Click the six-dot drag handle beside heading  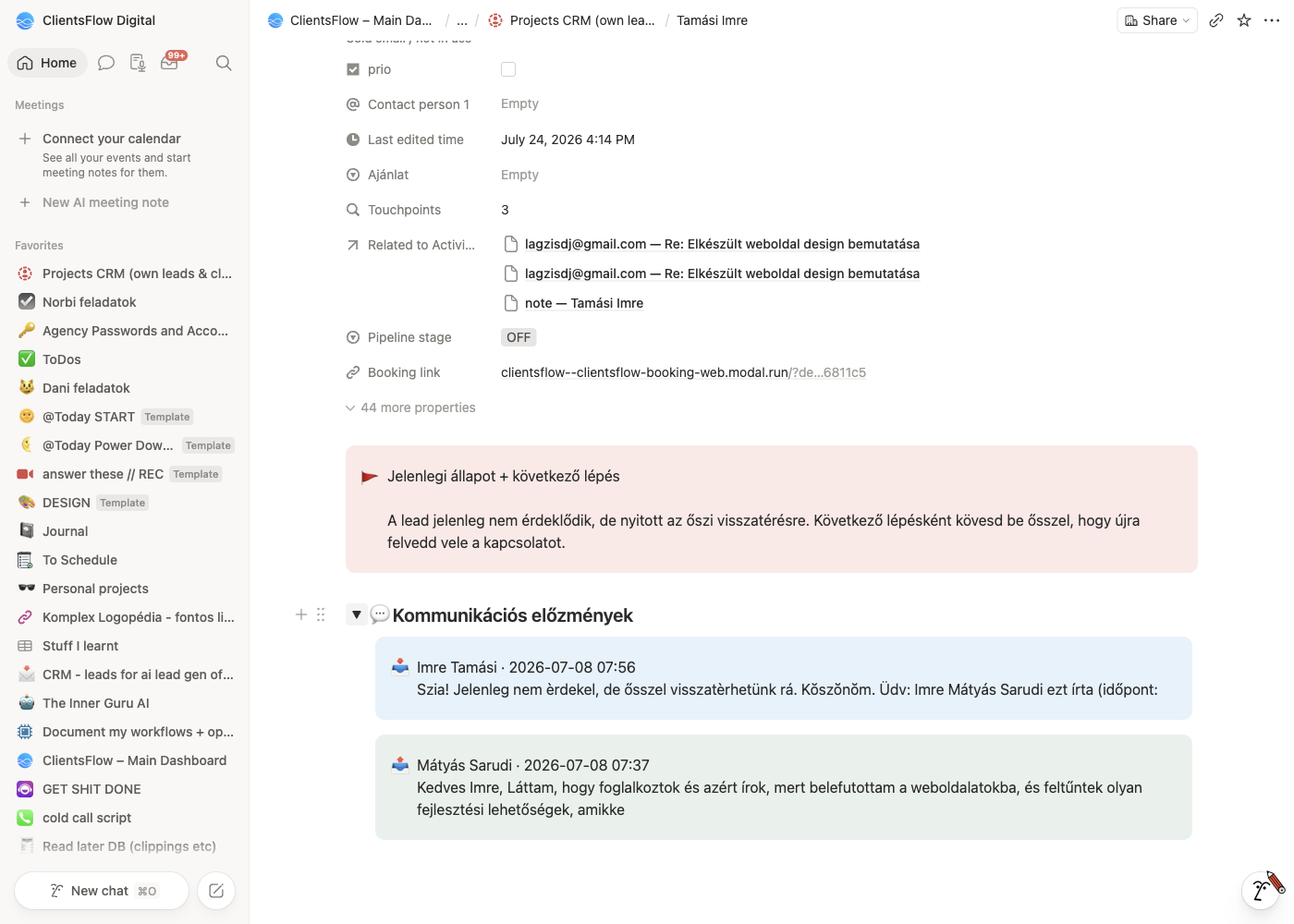[x=321, y=614]
